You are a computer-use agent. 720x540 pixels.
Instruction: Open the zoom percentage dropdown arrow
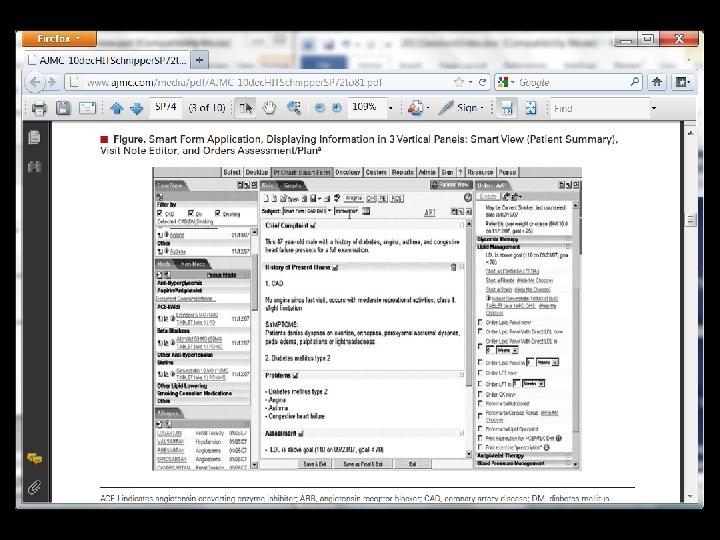coord(390,108)
